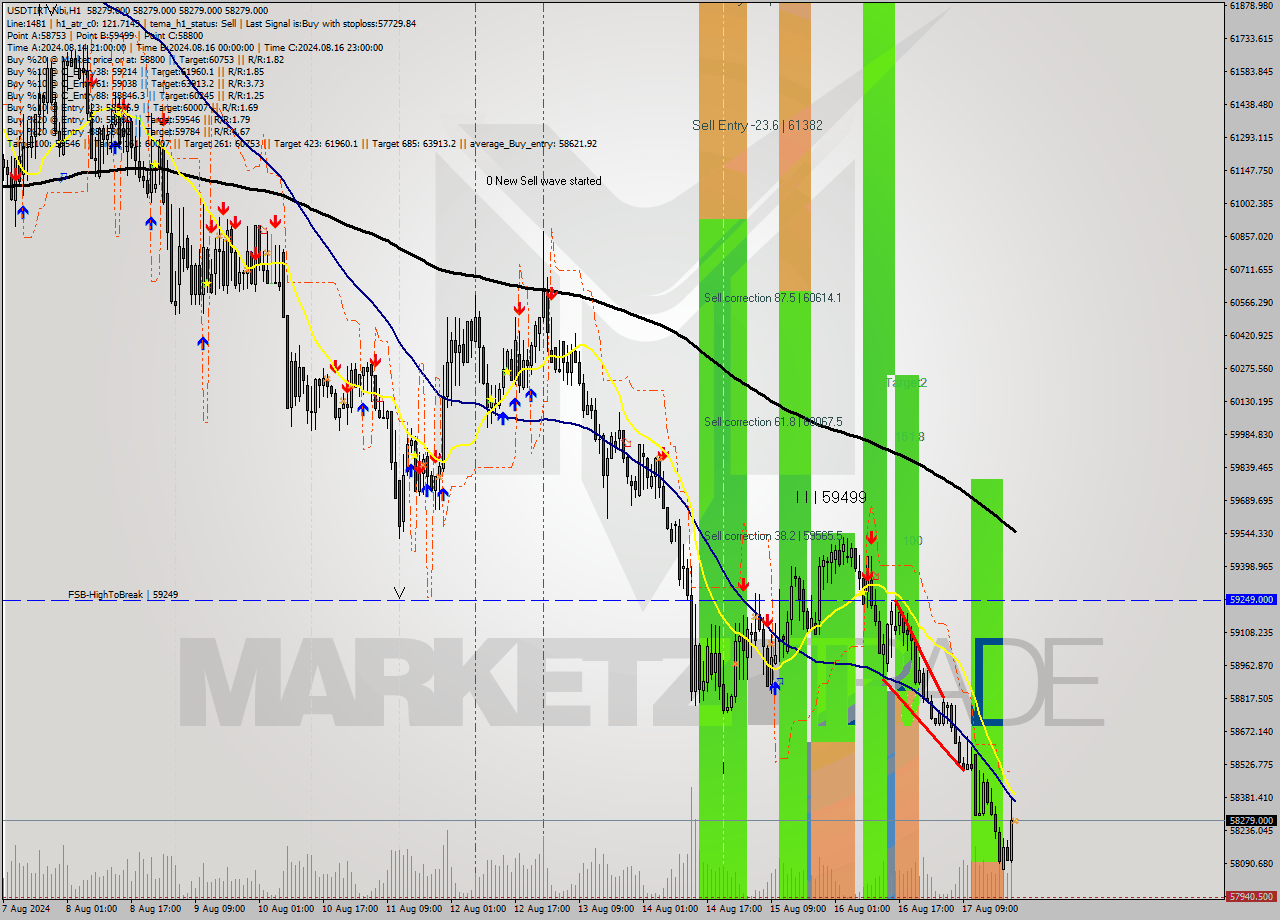
Task: Click the 60275.560 price axis value
Action: [1251, 368]
